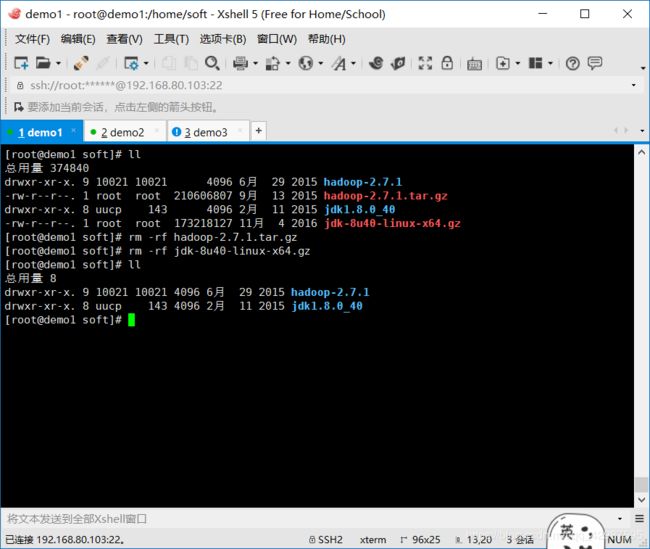This screenshot has width=650, height=549.
Task: Open the 工具(T) menu
Action: [x=171, y=39]
